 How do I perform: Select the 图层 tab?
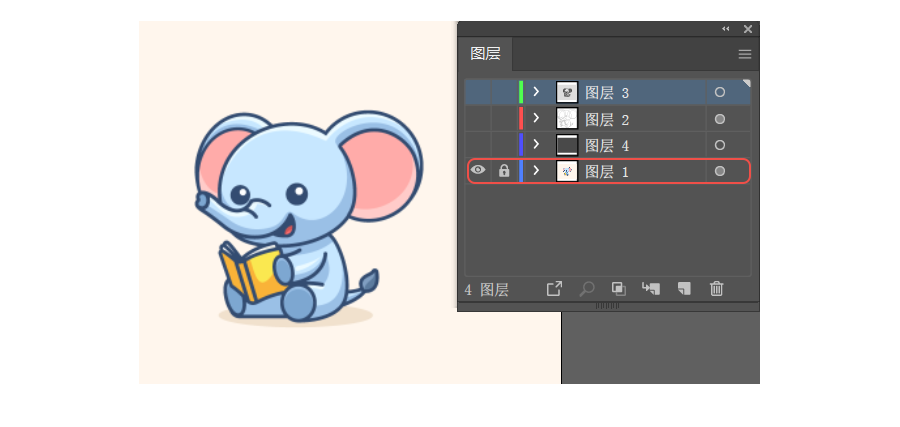(485, 54)
